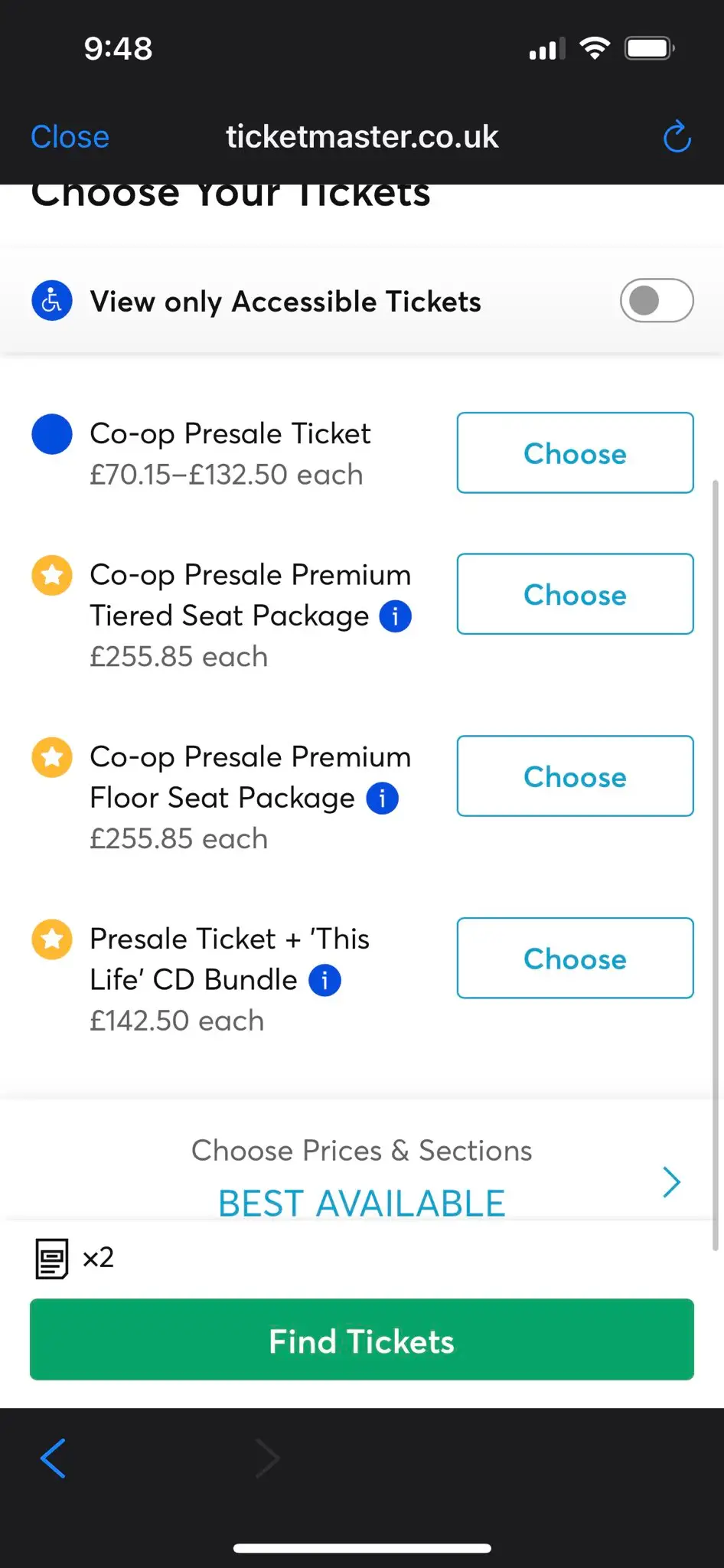This screenshot has width=724, height=1568.
Task: Choose the Co-op Presale Ticket
Action: tap(575, 453)
